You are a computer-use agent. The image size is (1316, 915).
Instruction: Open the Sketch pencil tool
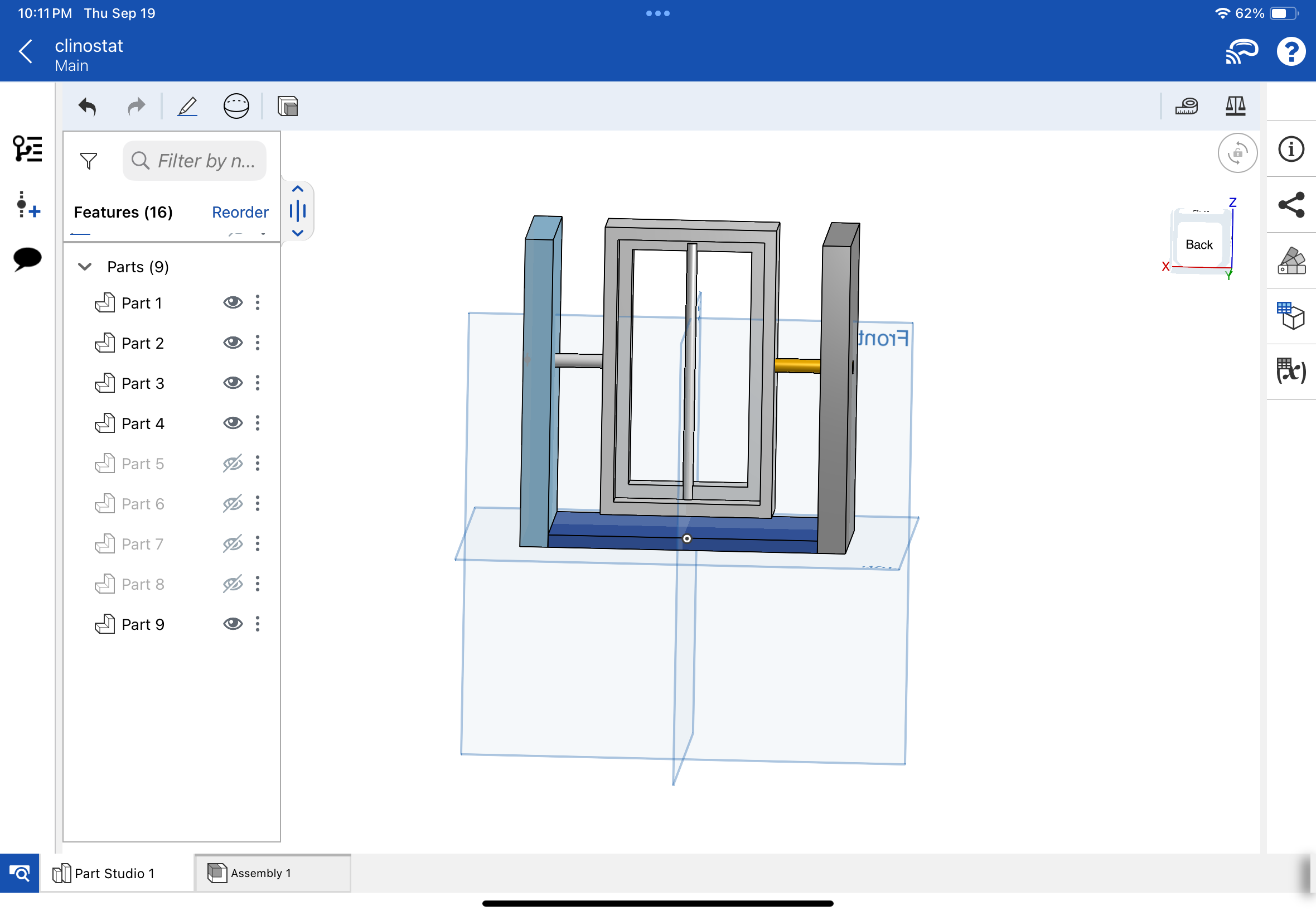(187, 107)
